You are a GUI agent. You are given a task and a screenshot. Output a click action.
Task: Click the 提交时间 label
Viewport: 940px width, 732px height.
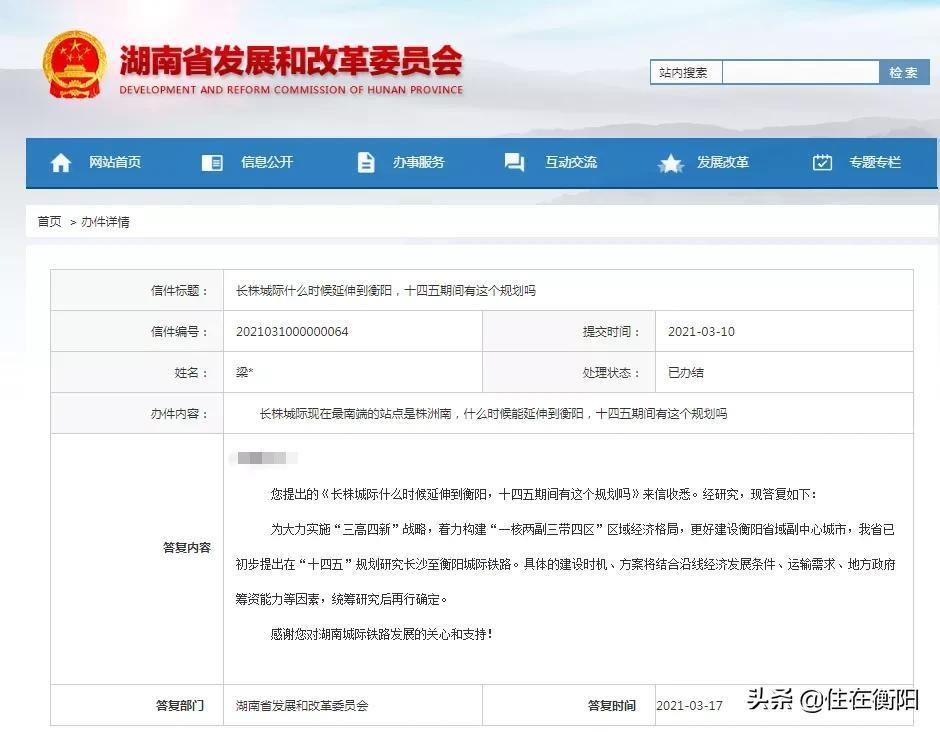[x=611, y=332]
